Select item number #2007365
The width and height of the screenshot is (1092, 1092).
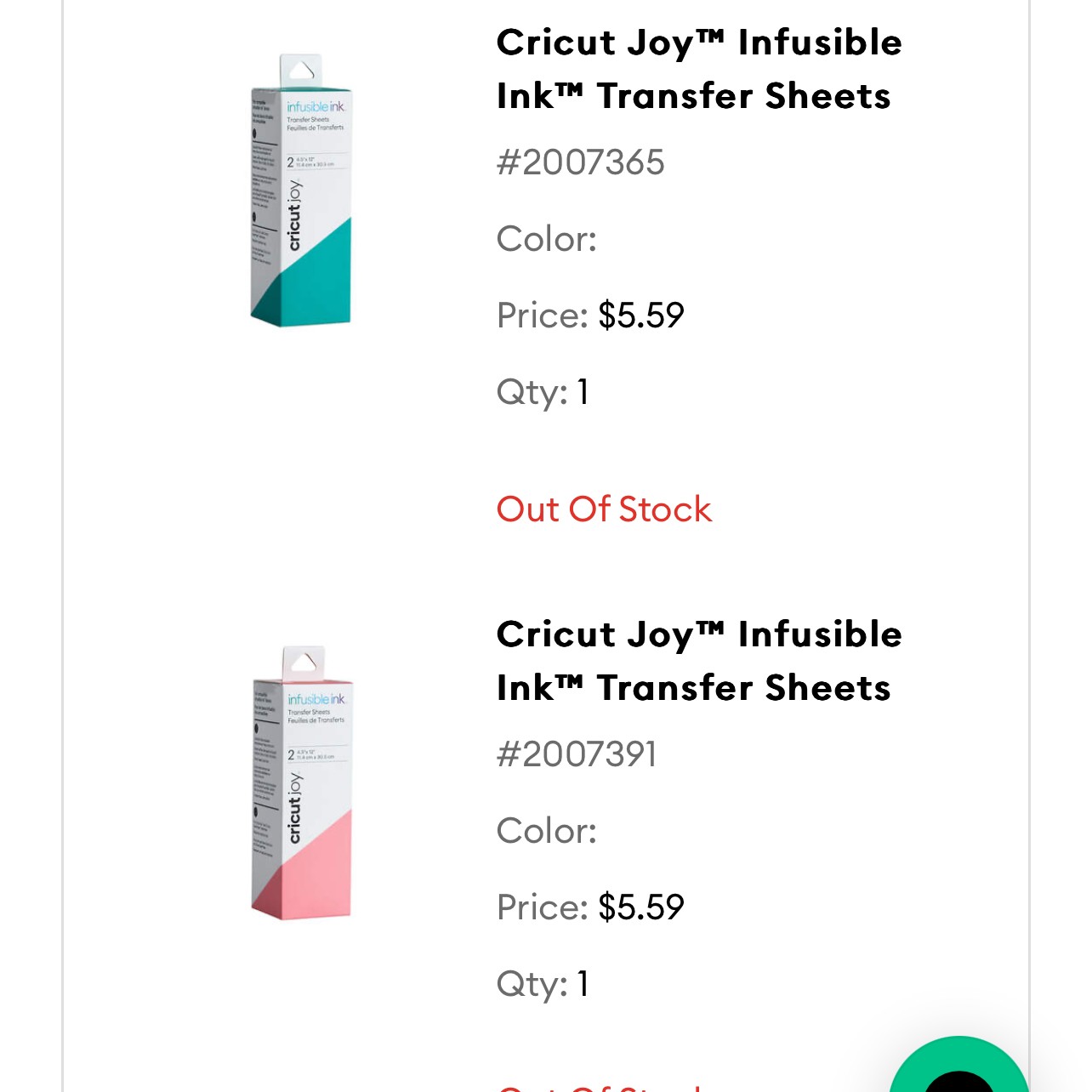pos(580,162)
